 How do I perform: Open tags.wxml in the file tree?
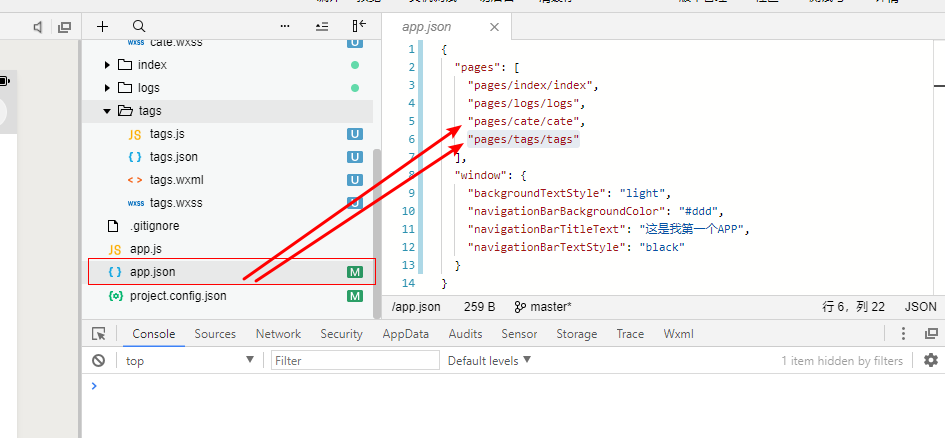(x=176, y=180)
